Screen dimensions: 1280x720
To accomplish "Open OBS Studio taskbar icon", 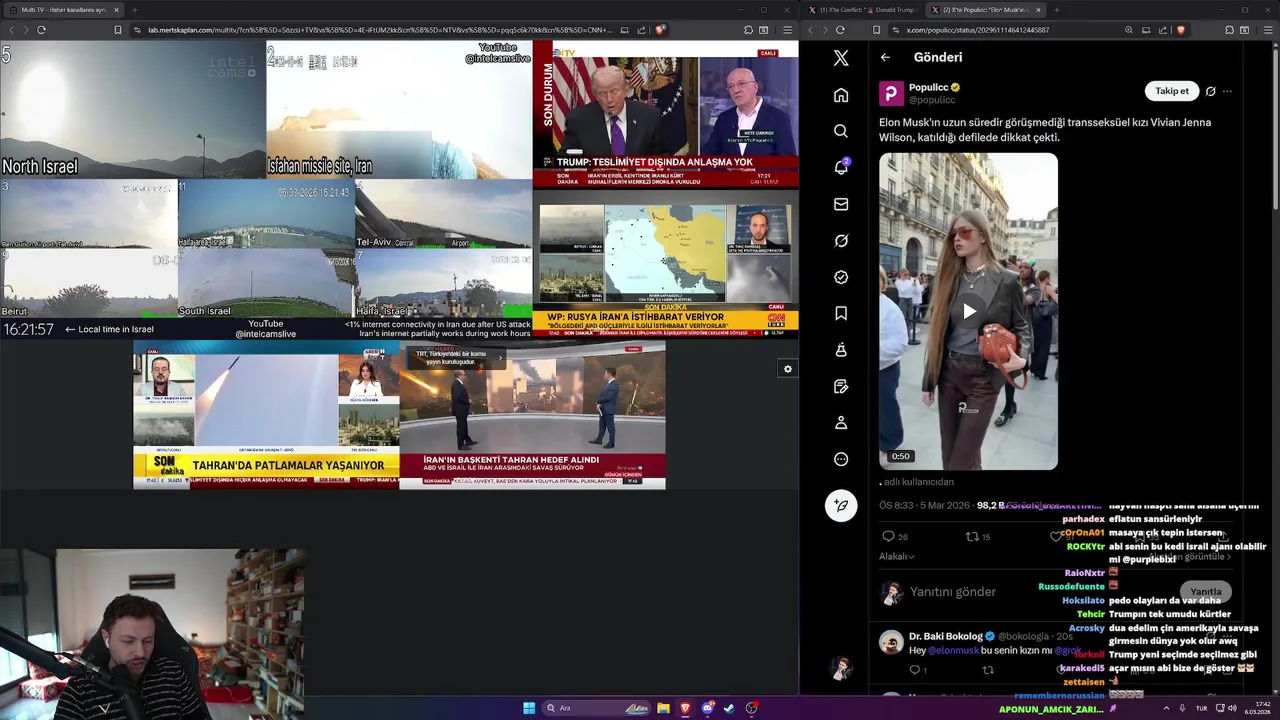I will pos(752,708).
